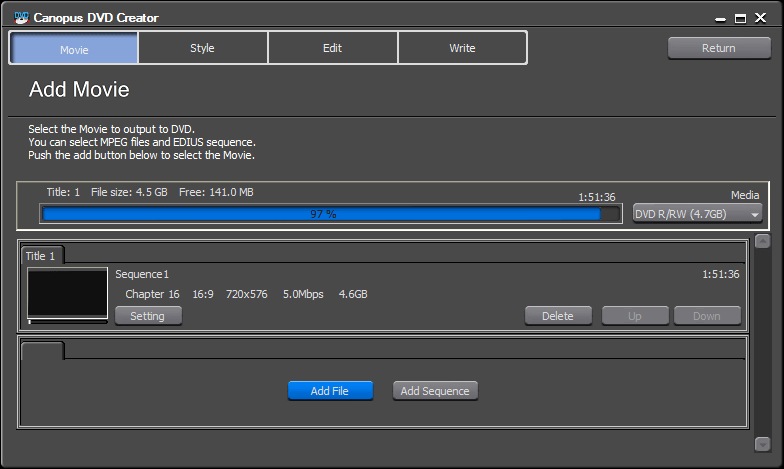
Task: Click the Sequence1 black thumbnail
Action: 68,294
